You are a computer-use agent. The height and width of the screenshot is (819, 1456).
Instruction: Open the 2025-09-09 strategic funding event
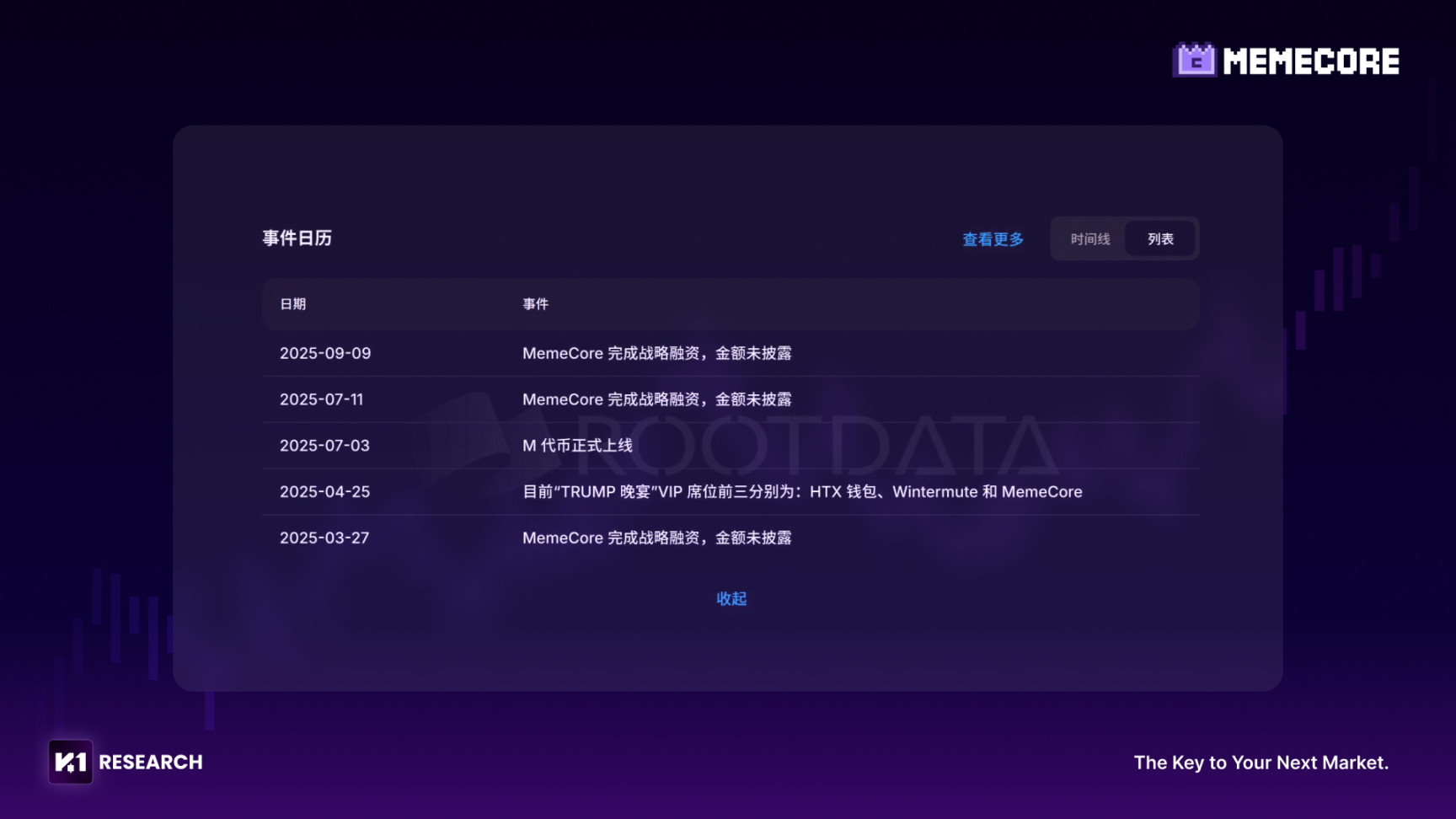point(656,353)
